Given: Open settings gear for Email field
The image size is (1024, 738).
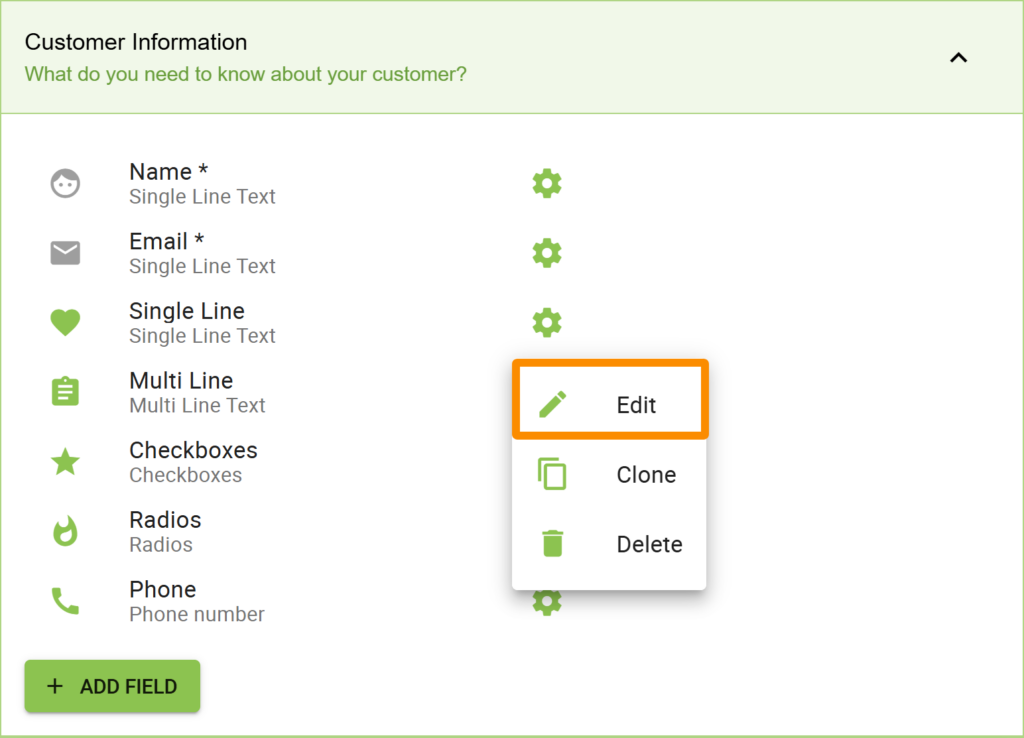Looking at the screenshot, I should (547, 253).
